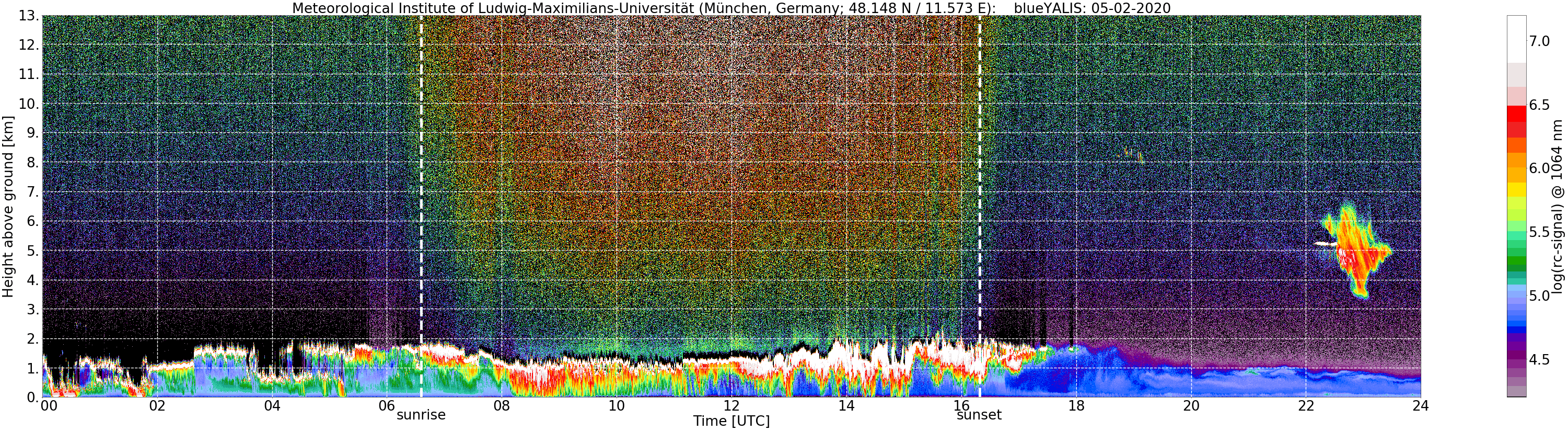Click the time axis tick label 12
Image resolution: width=1568 pixels, height=431 pixels.
point(731,406)
